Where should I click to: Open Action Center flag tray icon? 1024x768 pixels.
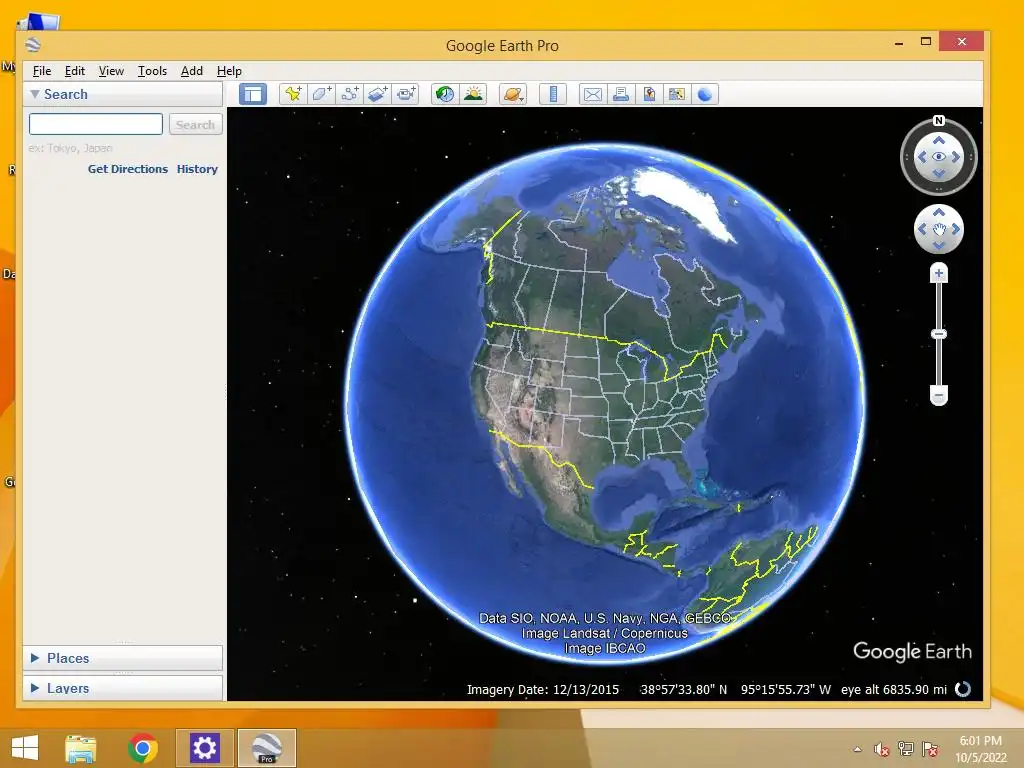coord(930,749)
